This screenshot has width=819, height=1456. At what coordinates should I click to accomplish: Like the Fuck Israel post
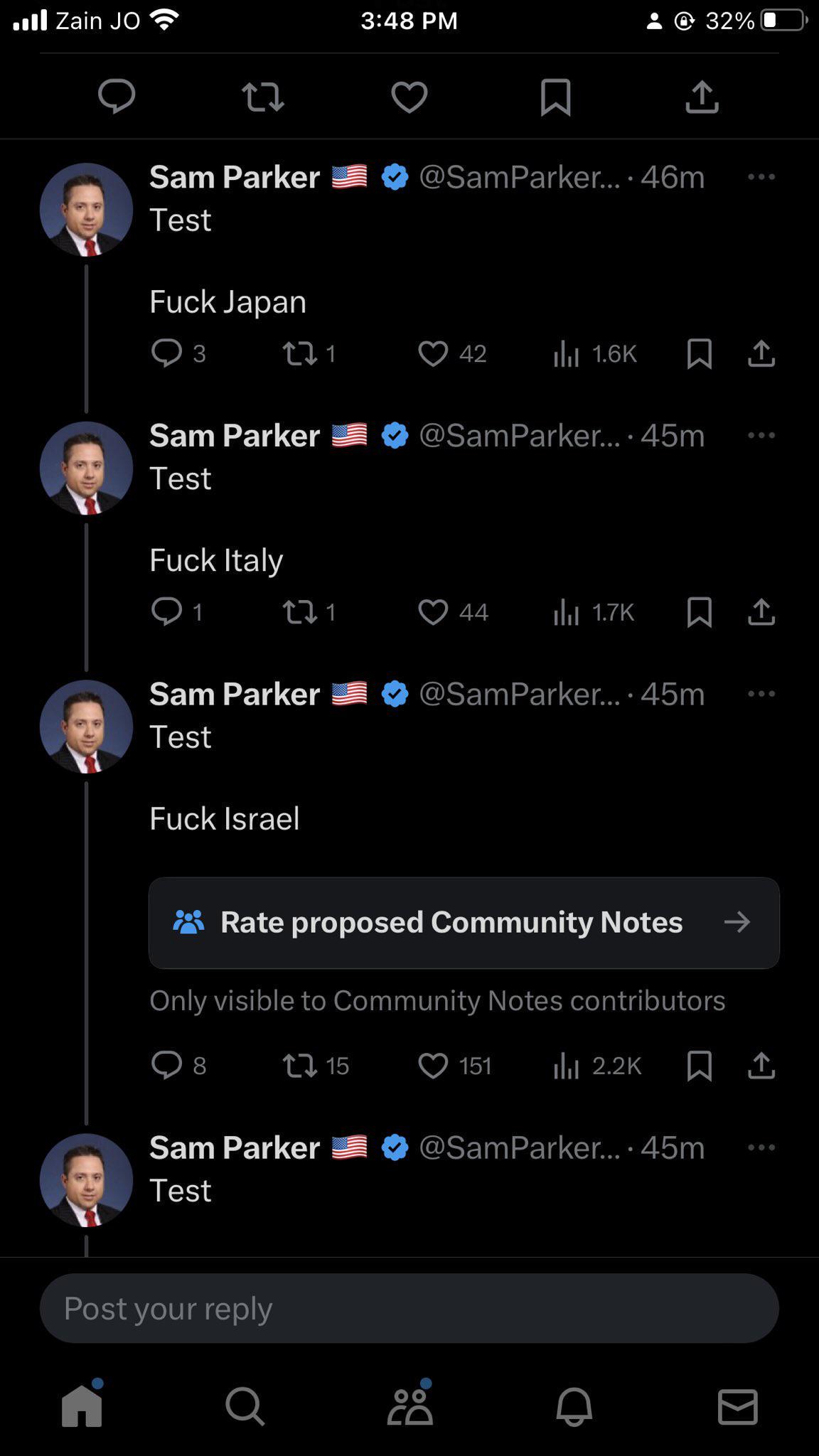[433, 1065]
